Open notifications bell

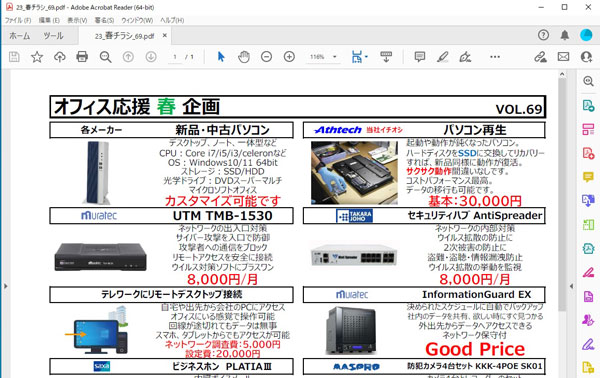pos(565,35)
